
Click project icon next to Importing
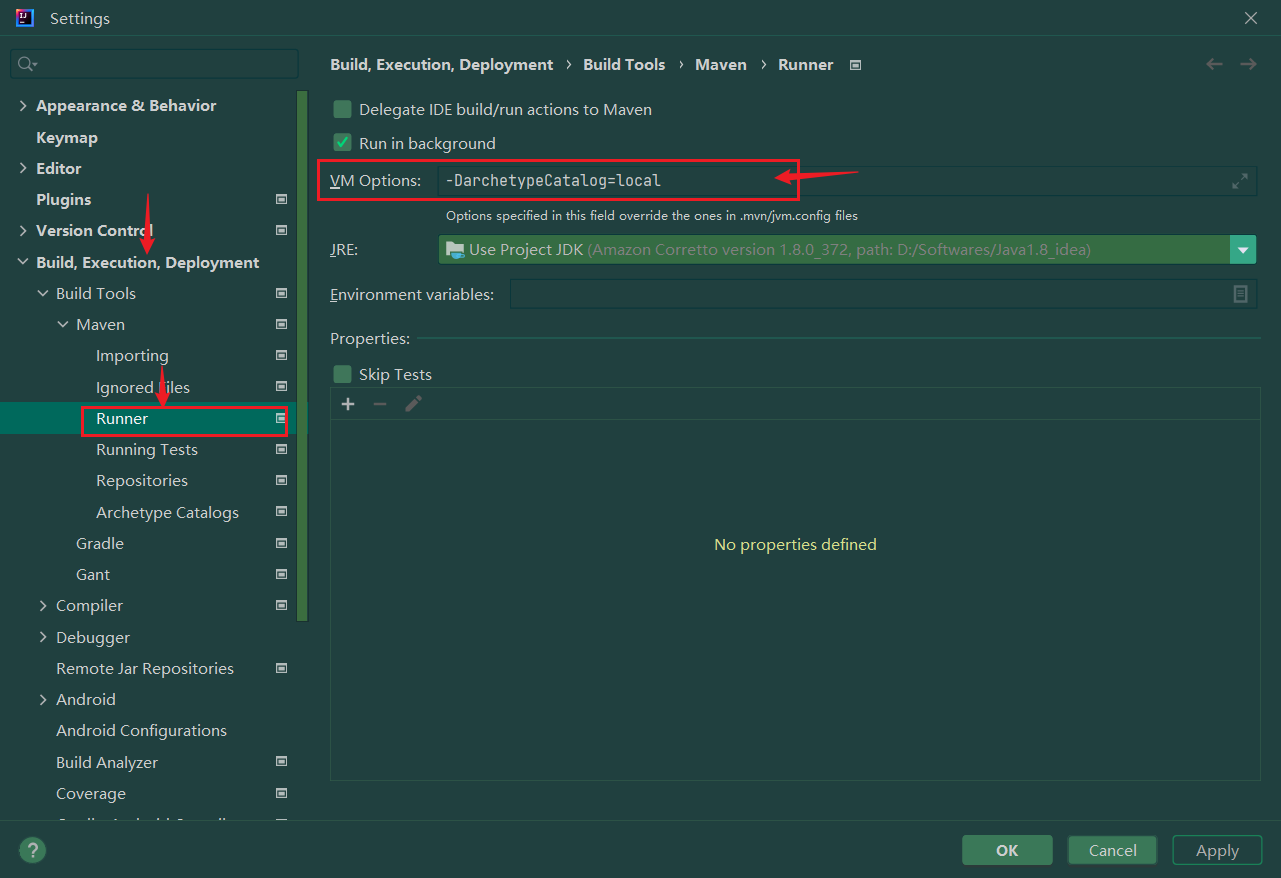(281, 356)
